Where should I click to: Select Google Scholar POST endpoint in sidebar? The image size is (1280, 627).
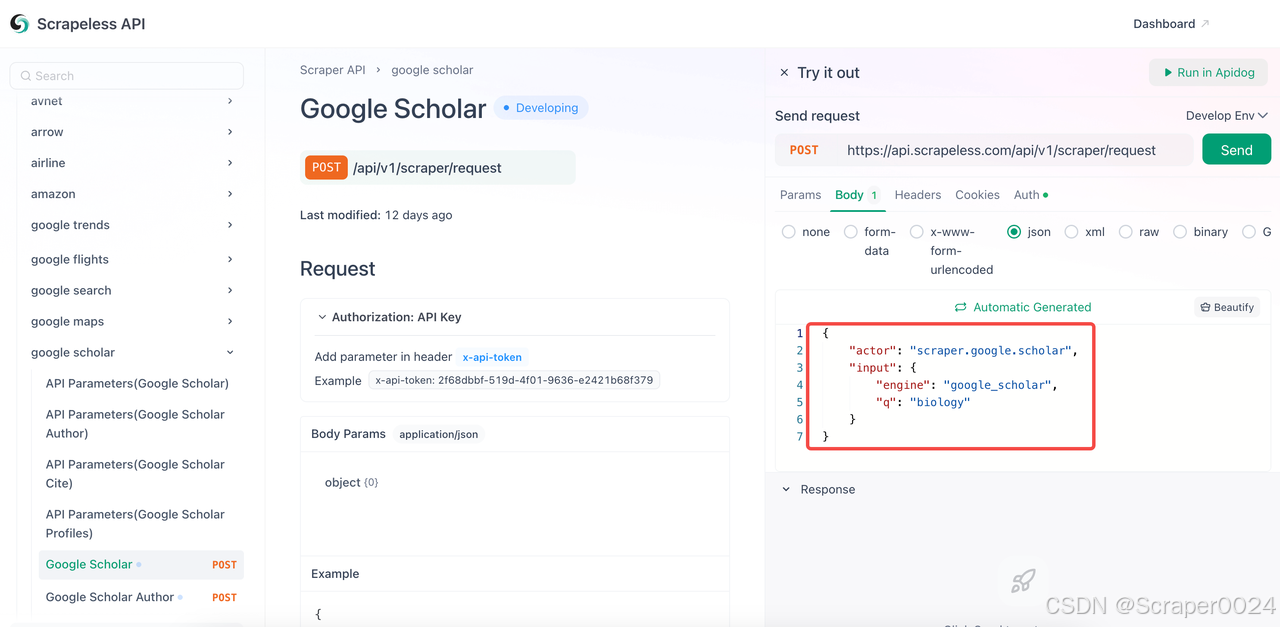[x=141, y=565]
